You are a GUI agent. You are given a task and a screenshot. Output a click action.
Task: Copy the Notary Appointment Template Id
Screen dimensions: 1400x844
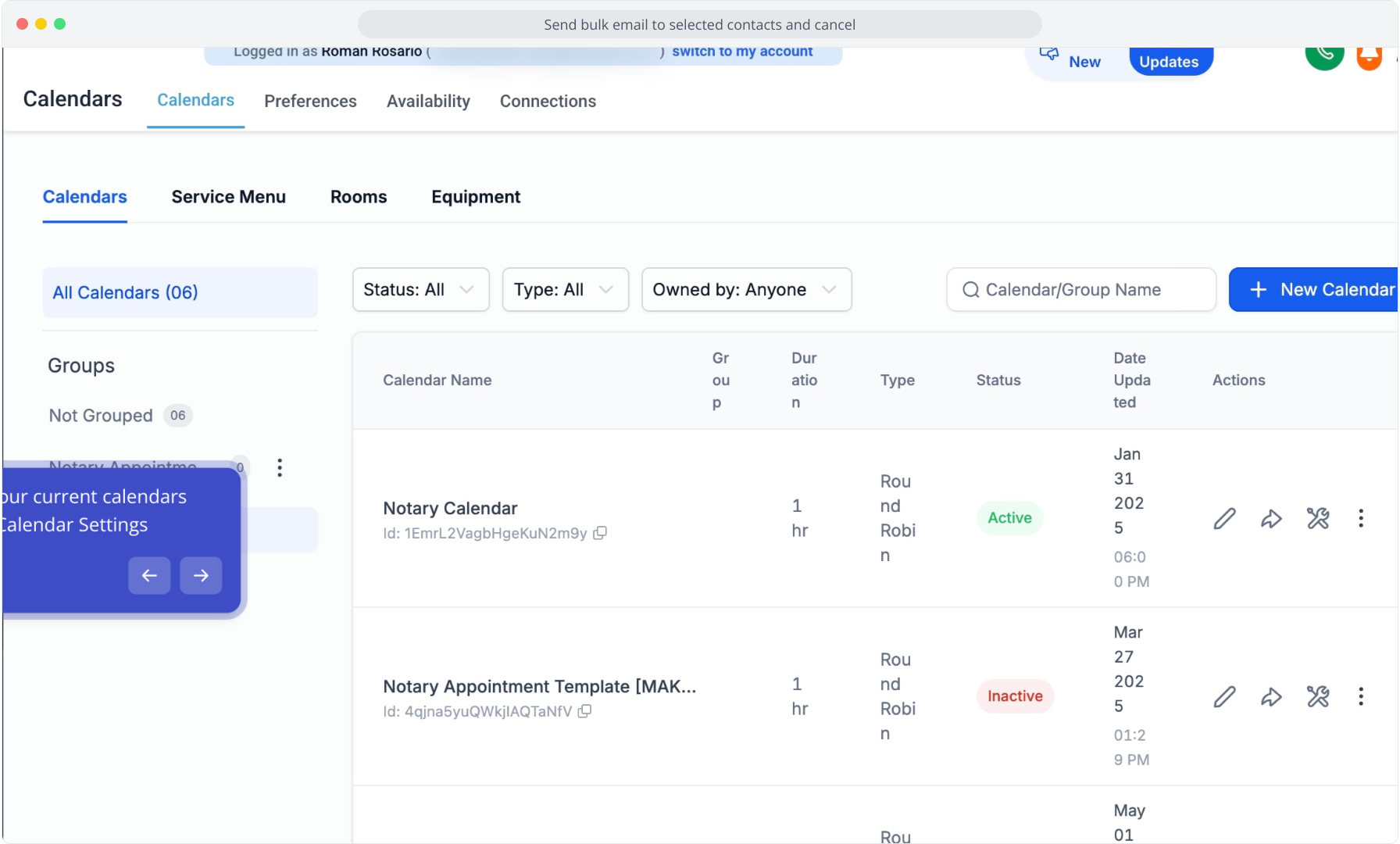tap(584, 711)
